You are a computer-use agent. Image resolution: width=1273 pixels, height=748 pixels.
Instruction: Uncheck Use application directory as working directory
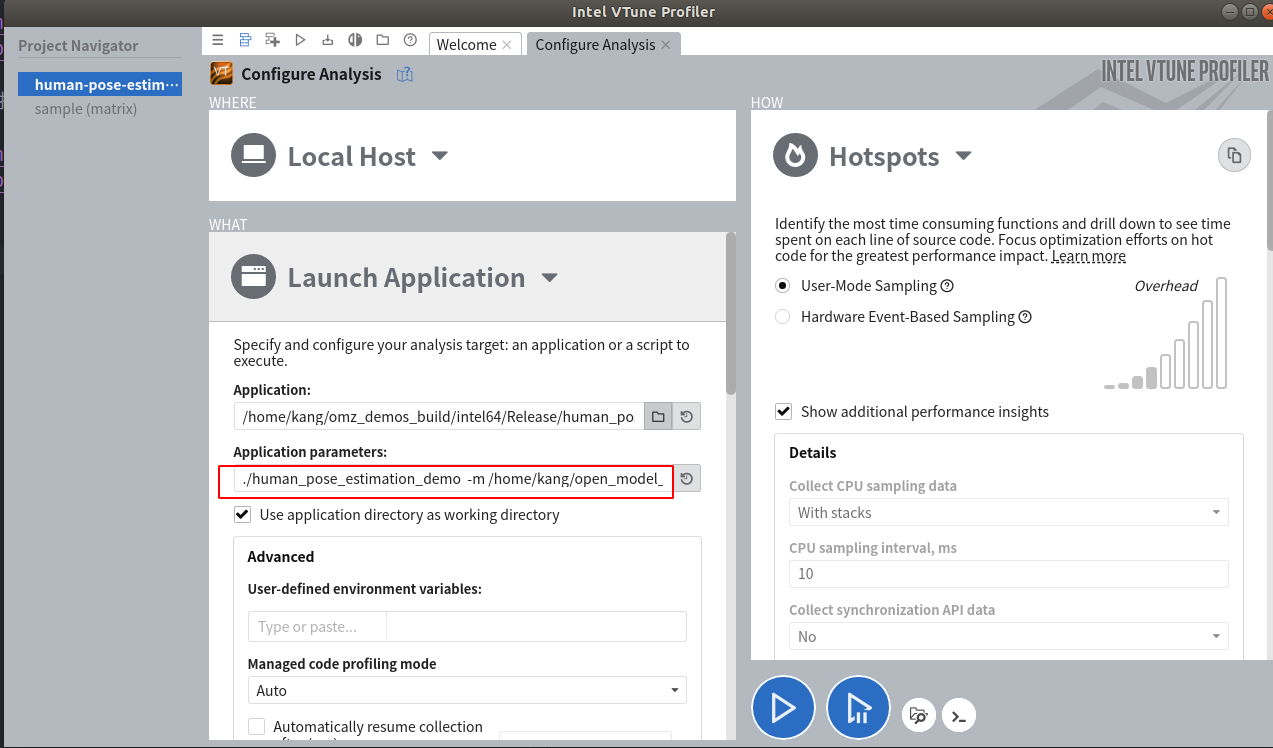(x=242, y=515)
